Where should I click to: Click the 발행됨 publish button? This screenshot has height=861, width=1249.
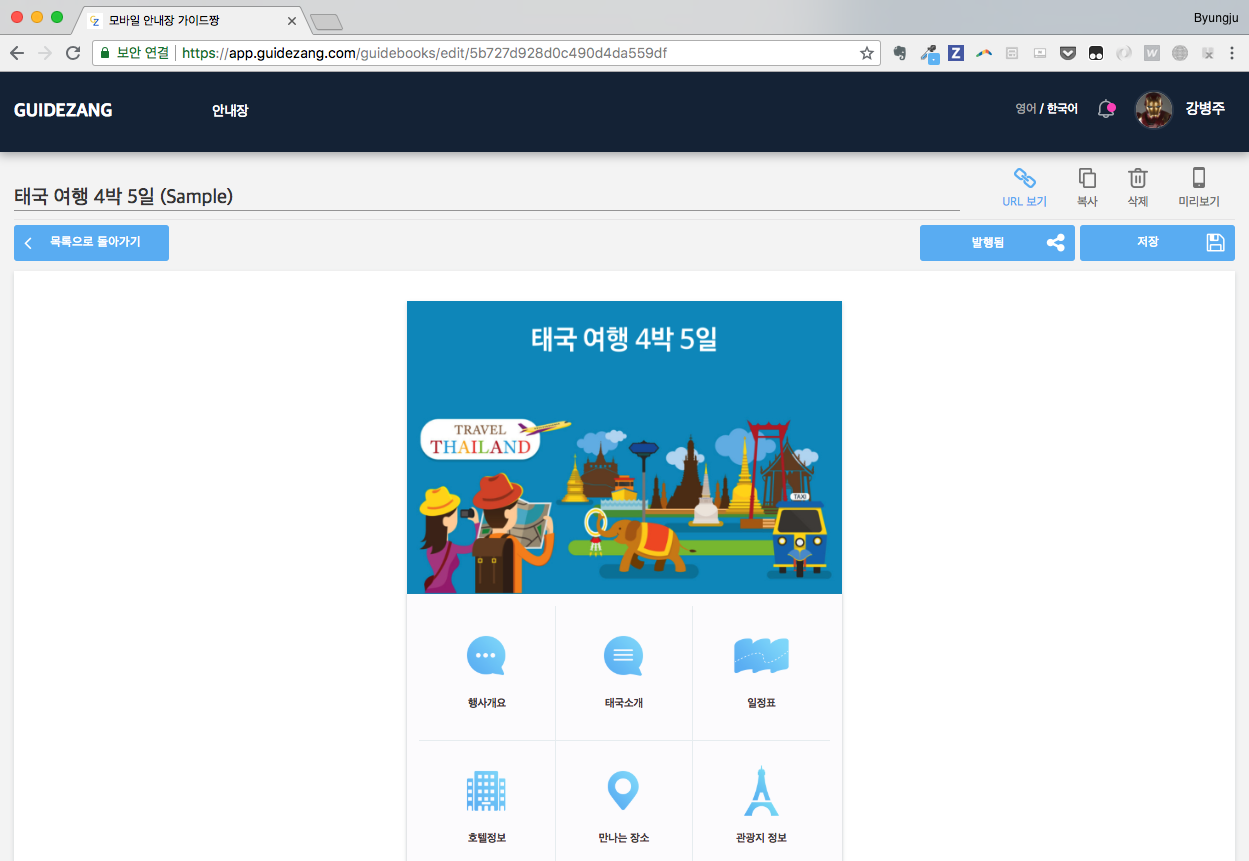997,243
